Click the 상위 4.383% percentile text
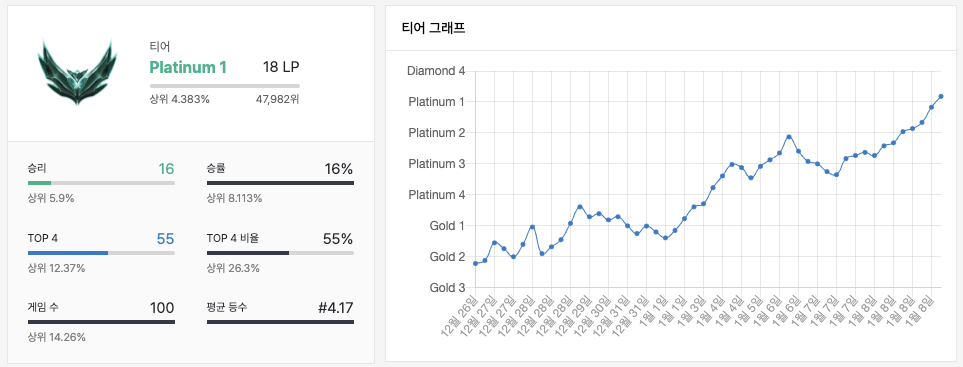Image resolution: width=963 pixels, height=367 pixels. [179, 99]
